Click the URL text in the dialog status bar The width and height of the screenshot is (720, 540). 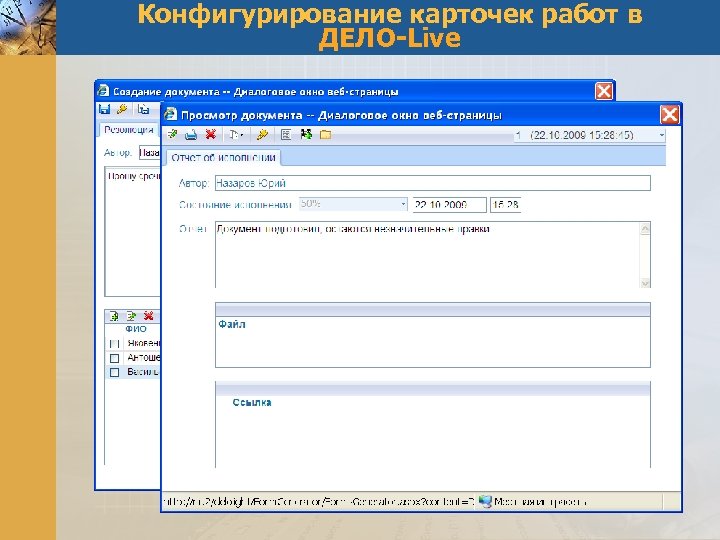click(318, 502)
